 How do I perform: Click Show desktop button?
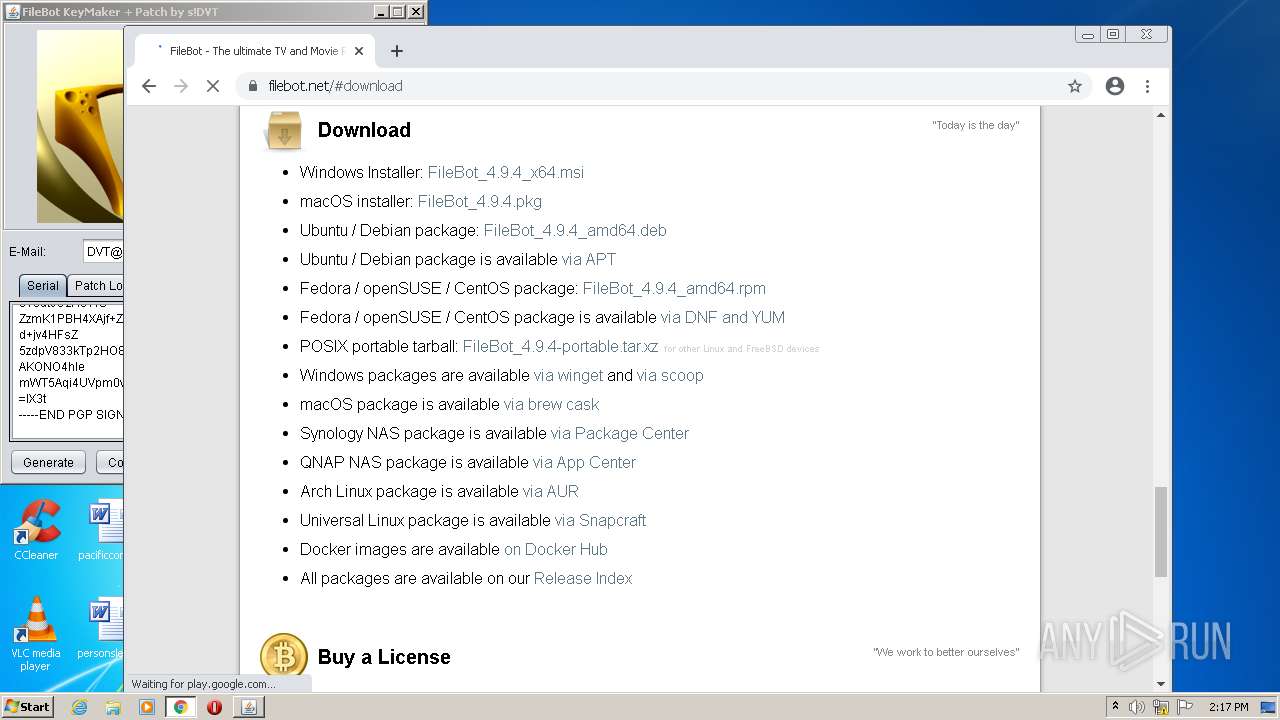tap(1269, 707)
